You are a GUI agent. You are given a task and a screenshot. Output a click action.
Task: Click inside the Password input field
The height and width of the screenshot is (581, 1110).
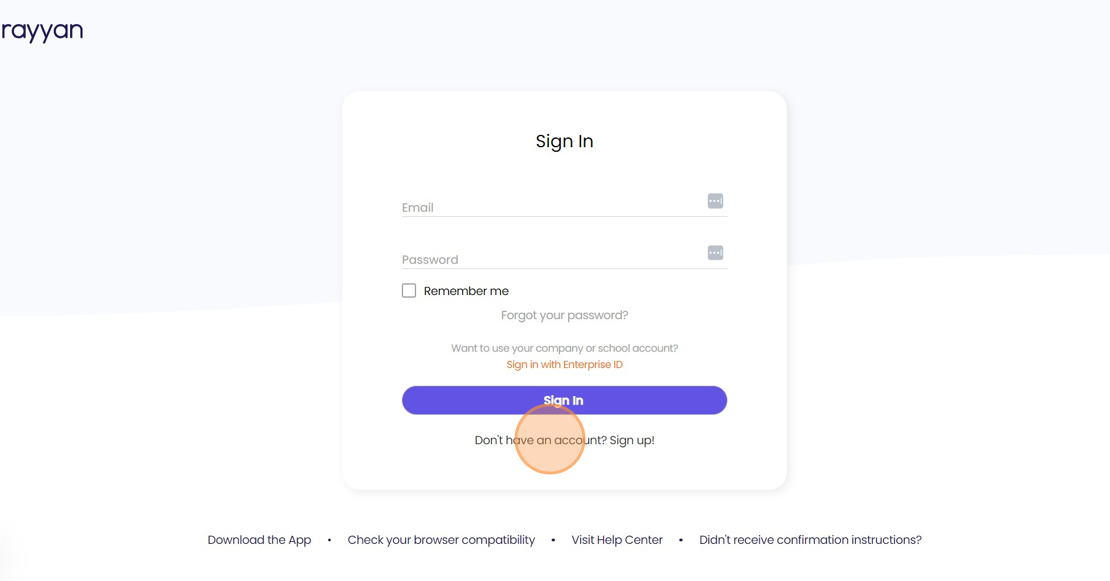click(550, 259)
